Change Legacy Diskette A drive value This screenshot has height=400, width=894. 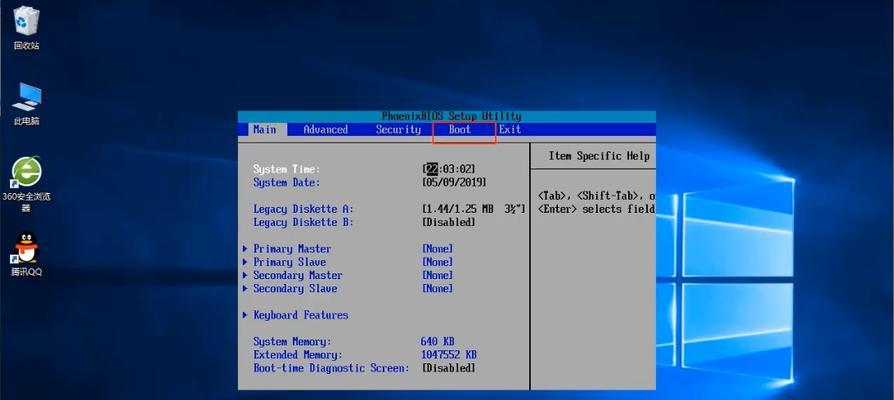click(473, 209)
